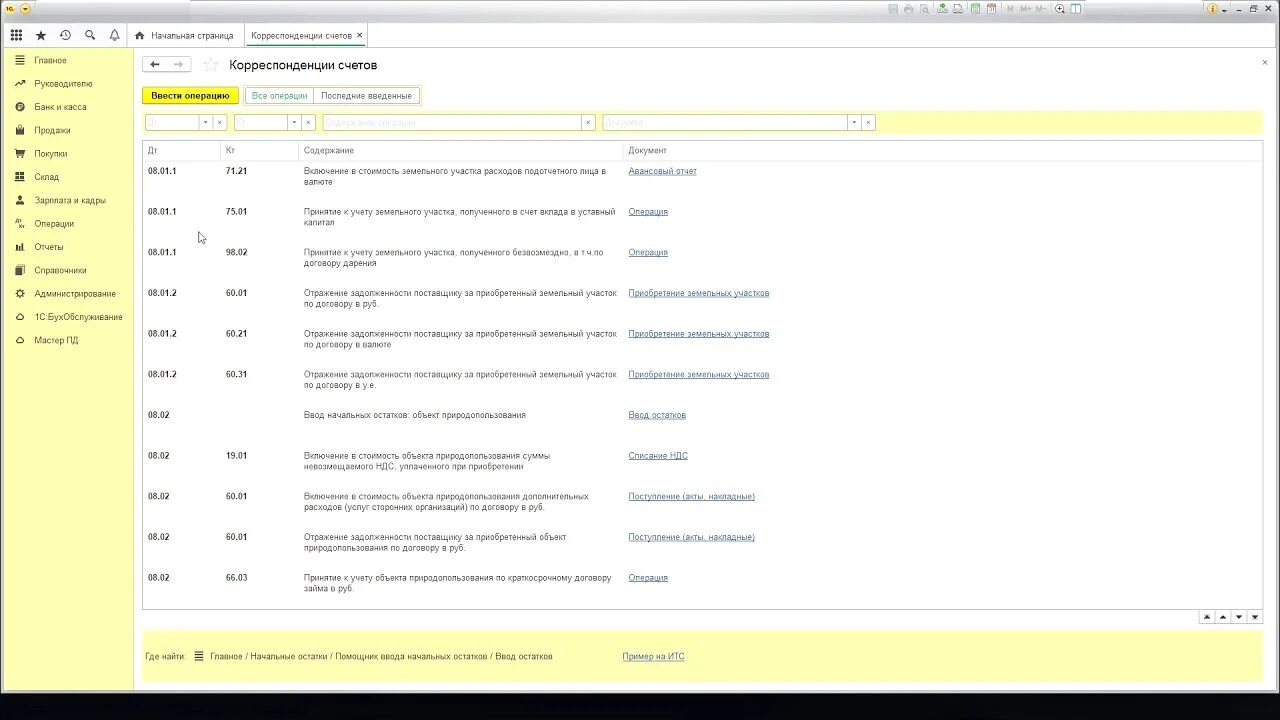Open the History clock icon
This screenshot has height=720, width=1280.
click(65, 35)
